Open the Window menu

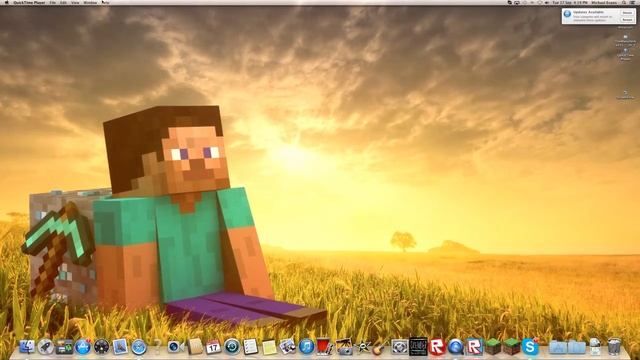90,2
